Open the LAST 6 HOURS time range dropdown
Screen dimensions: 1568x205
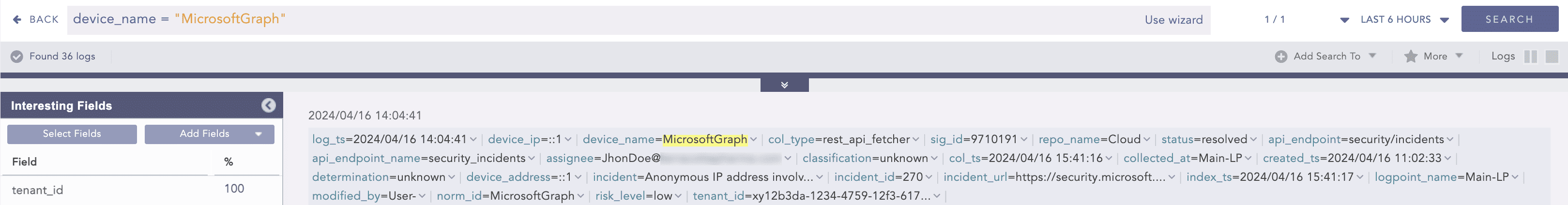click(x=1404, y=19)
